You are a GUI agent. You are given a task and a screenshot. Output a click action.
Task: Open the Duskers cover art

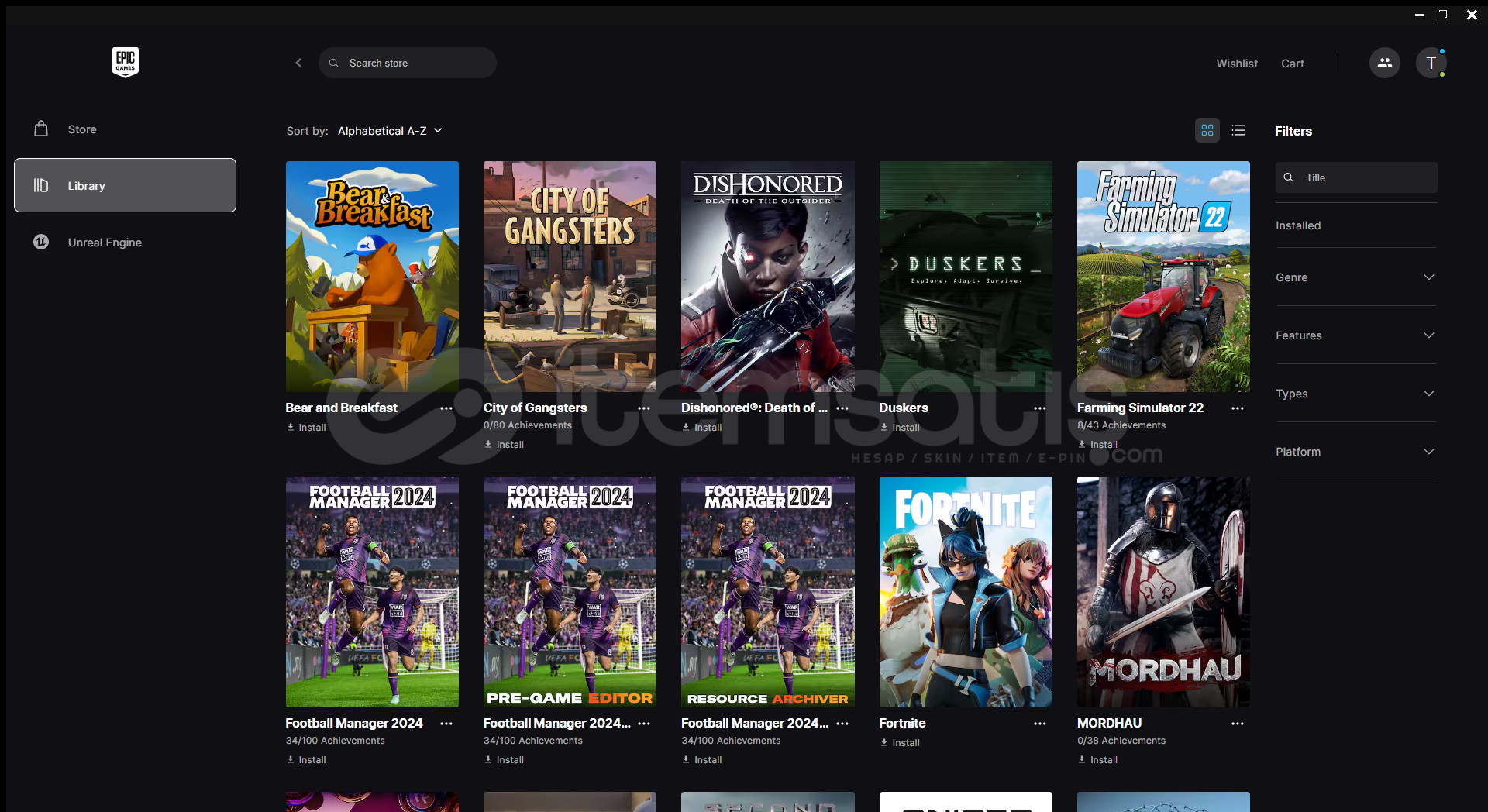(966, 277)
